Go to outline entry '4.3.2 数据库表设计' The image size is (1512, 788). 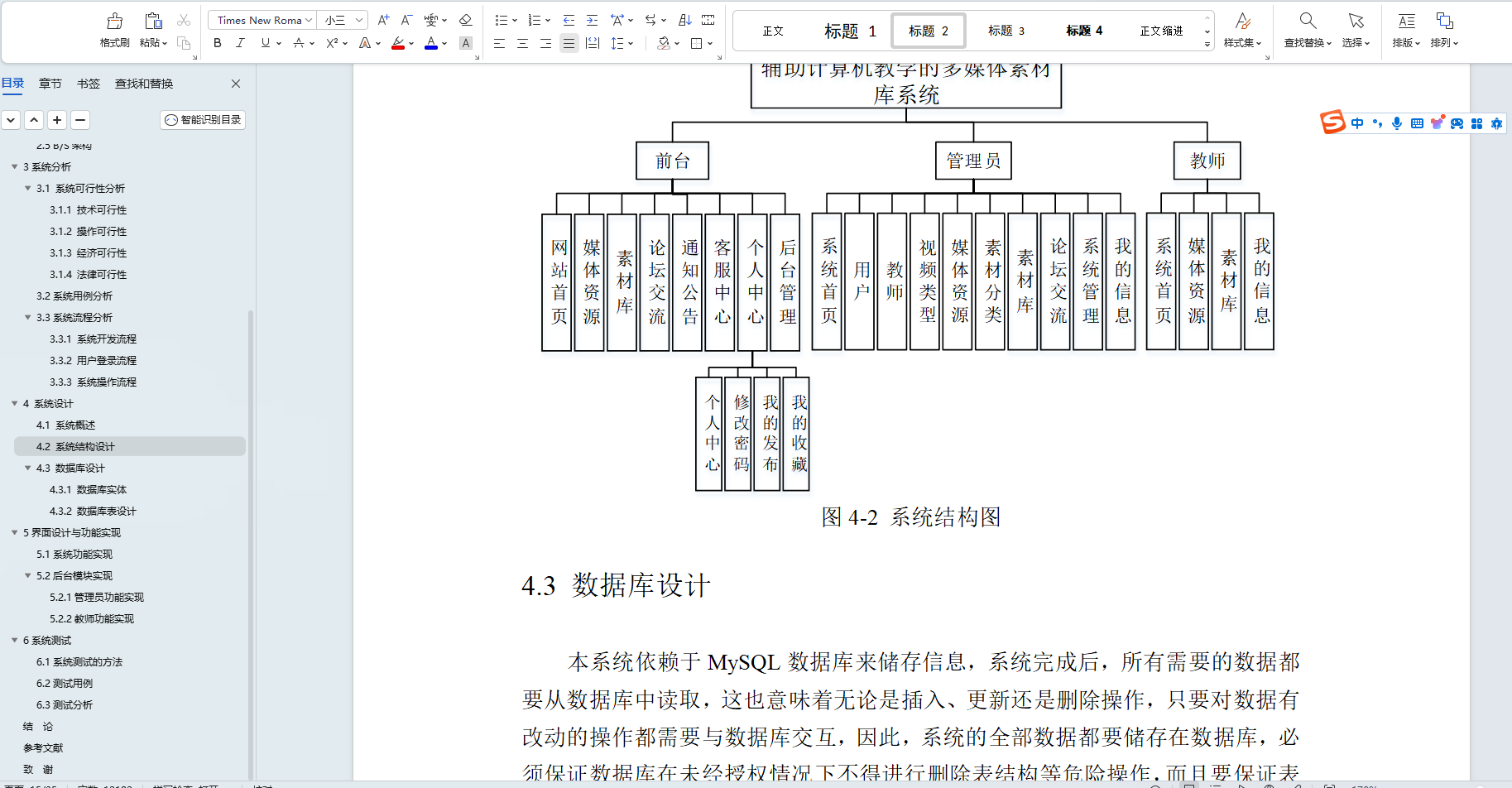(x=93, y=511)
